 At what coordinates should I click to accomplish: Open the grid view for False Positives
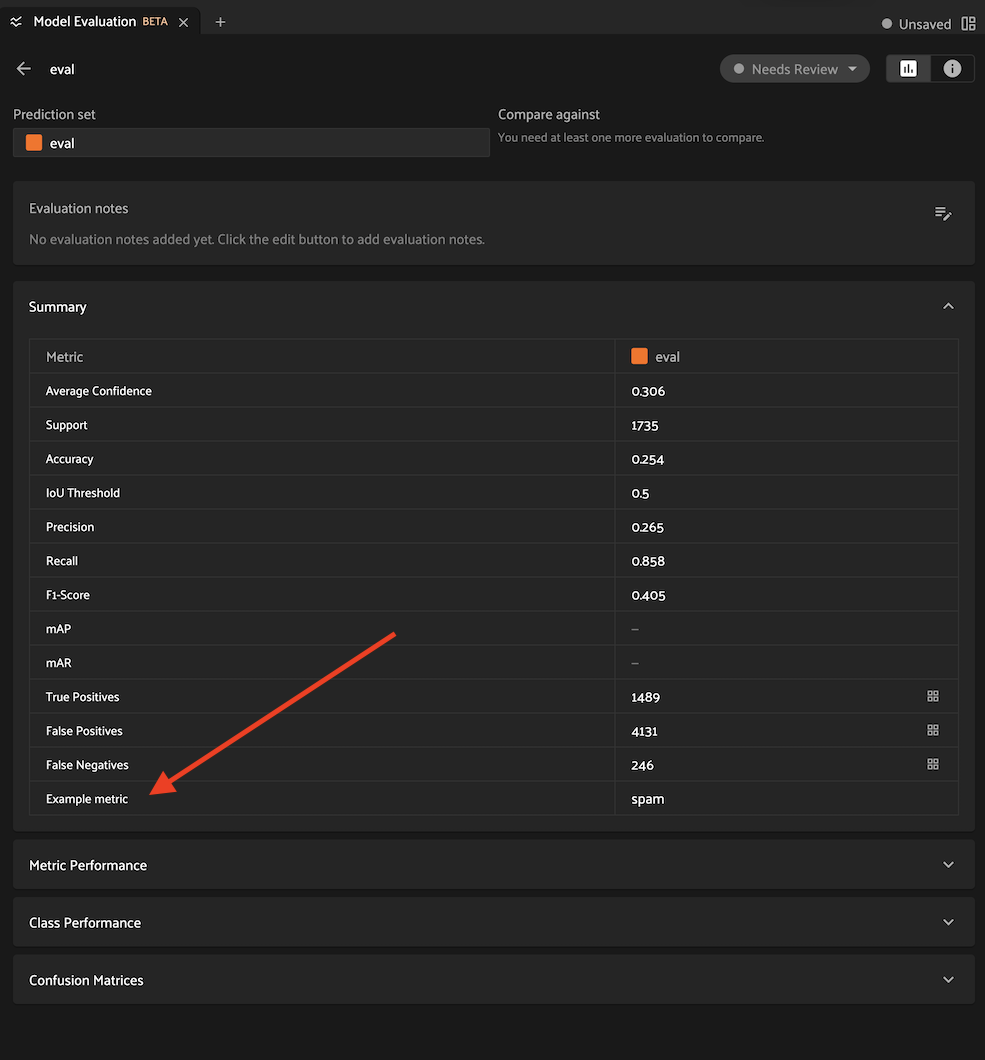(932, 730)
